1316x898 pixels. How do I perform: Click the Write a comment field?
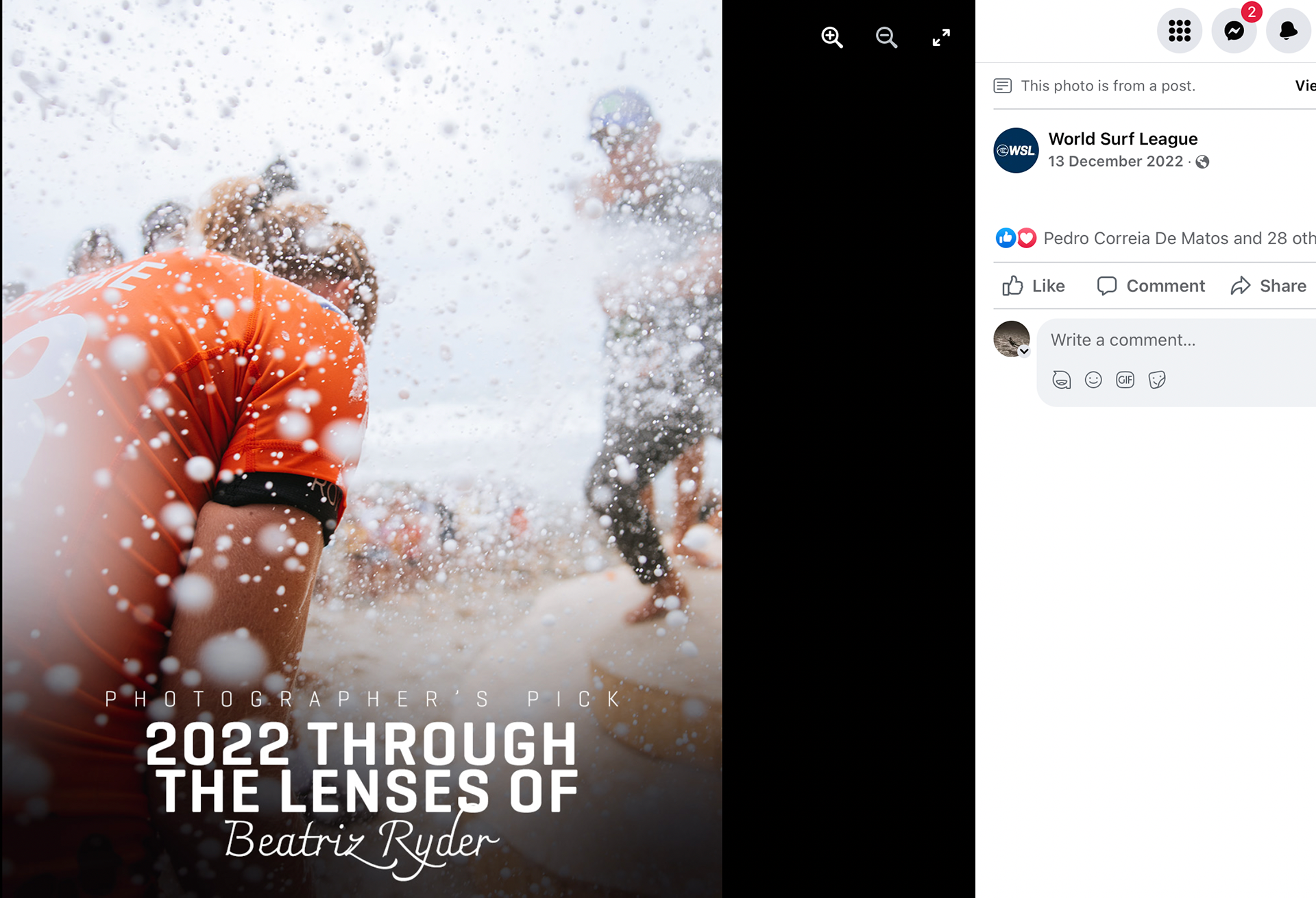1176,340
